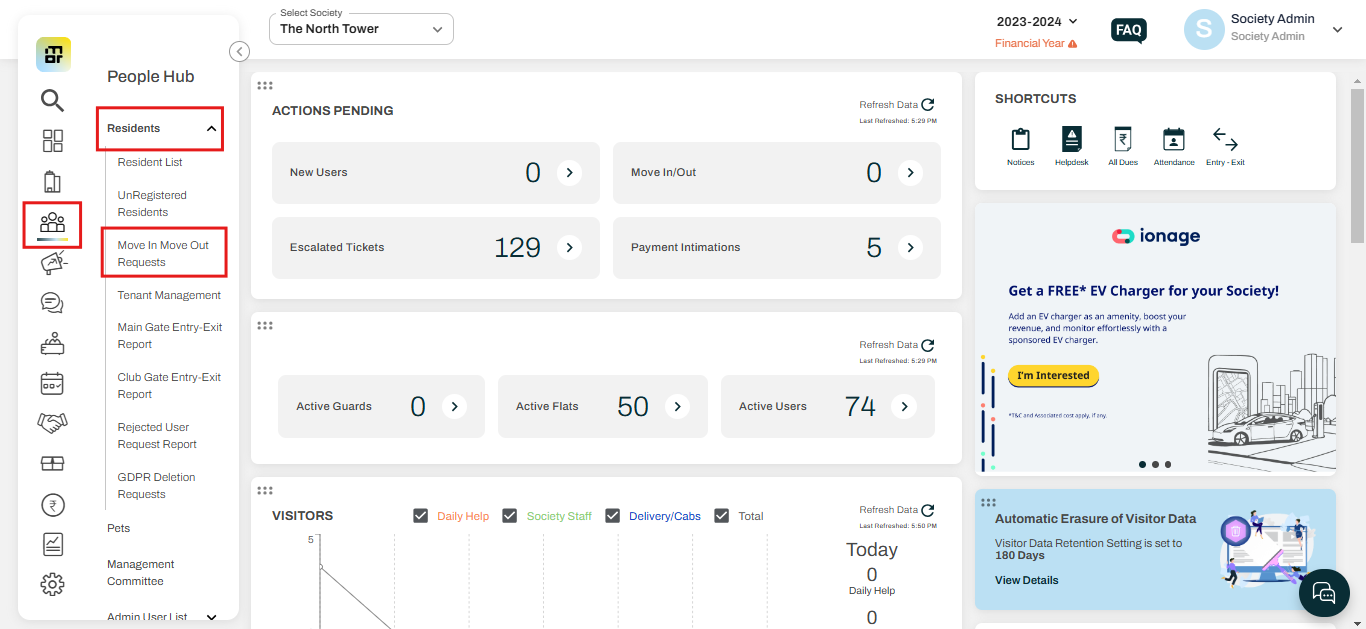The width and height of the screenshot is (1366, 629).
Task: Collapse the People Hub panel with arrow button
Action: point(239,51)
